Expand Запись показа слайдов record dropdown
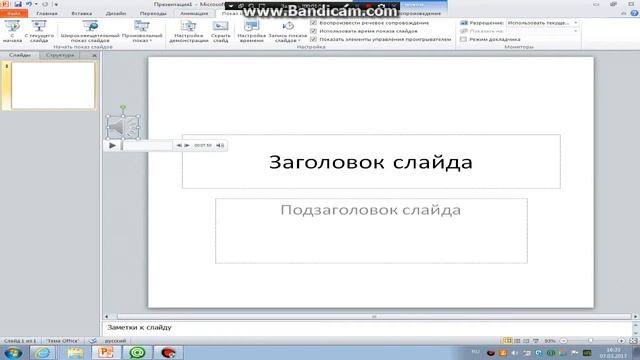The width and height of the screenshot is (640, 360). click(x=288, y=31)
